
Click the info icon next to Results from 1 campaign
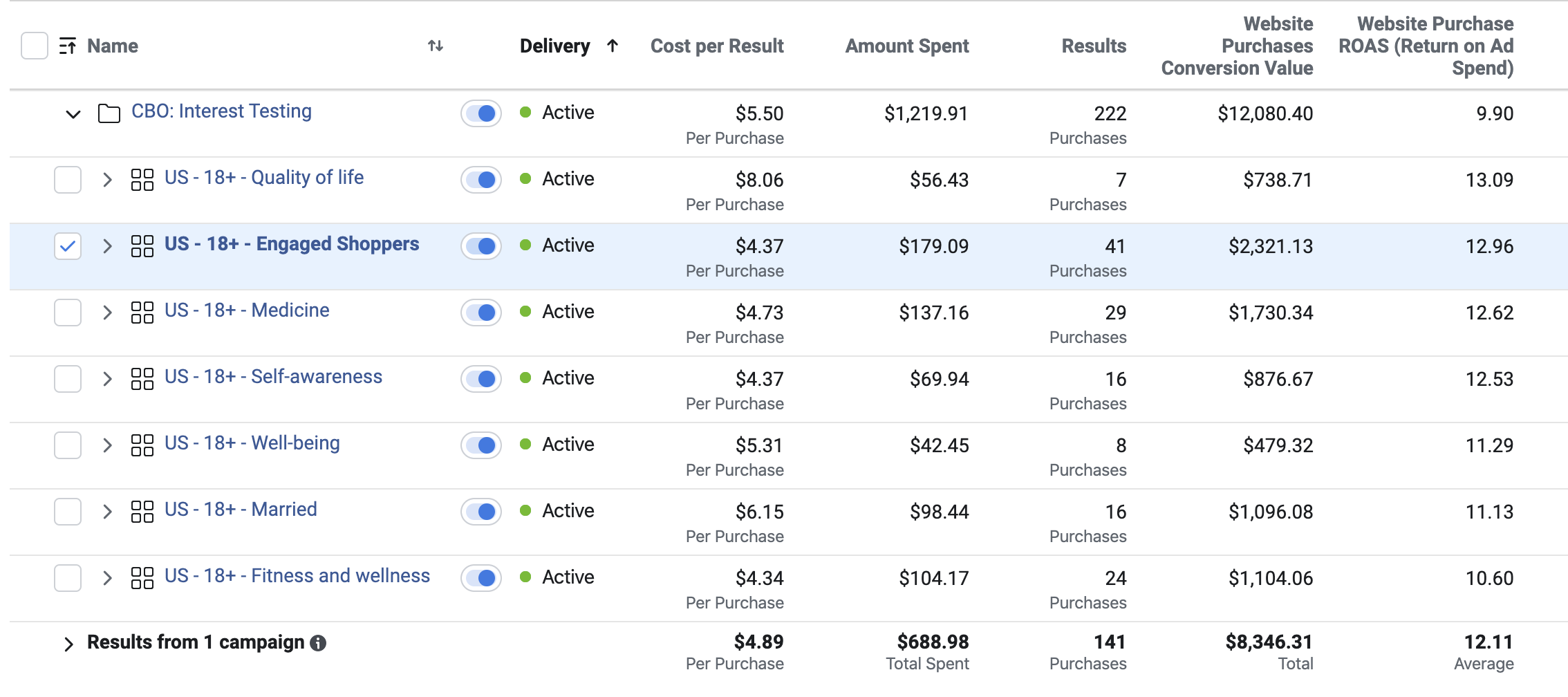(319, 643)
